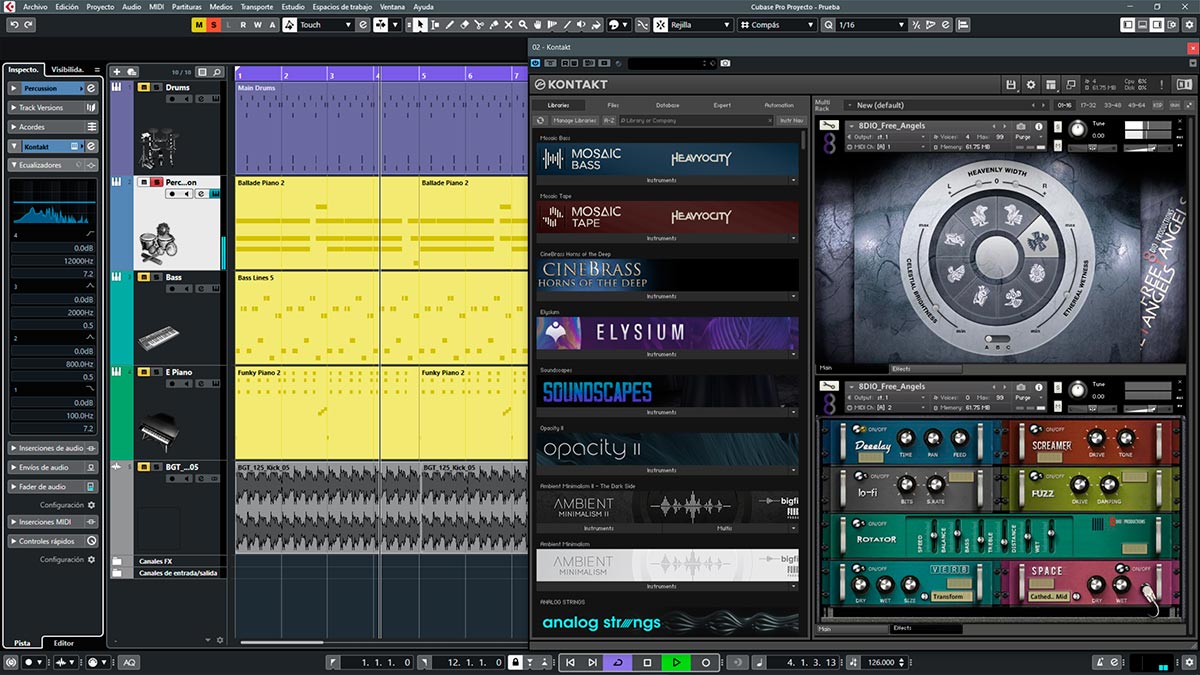
Task: Select the Zoom magnifier tool
Action: pyautogui.click(x=523, y=25)
